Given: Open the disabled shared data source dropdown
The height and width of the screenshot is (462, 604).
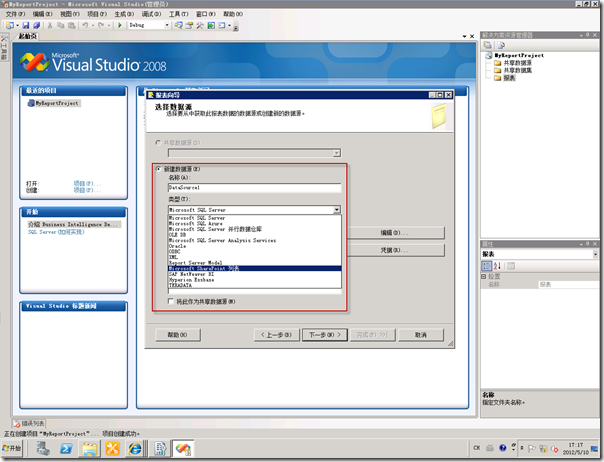Looking at the screenshot, I should [337, 153].
